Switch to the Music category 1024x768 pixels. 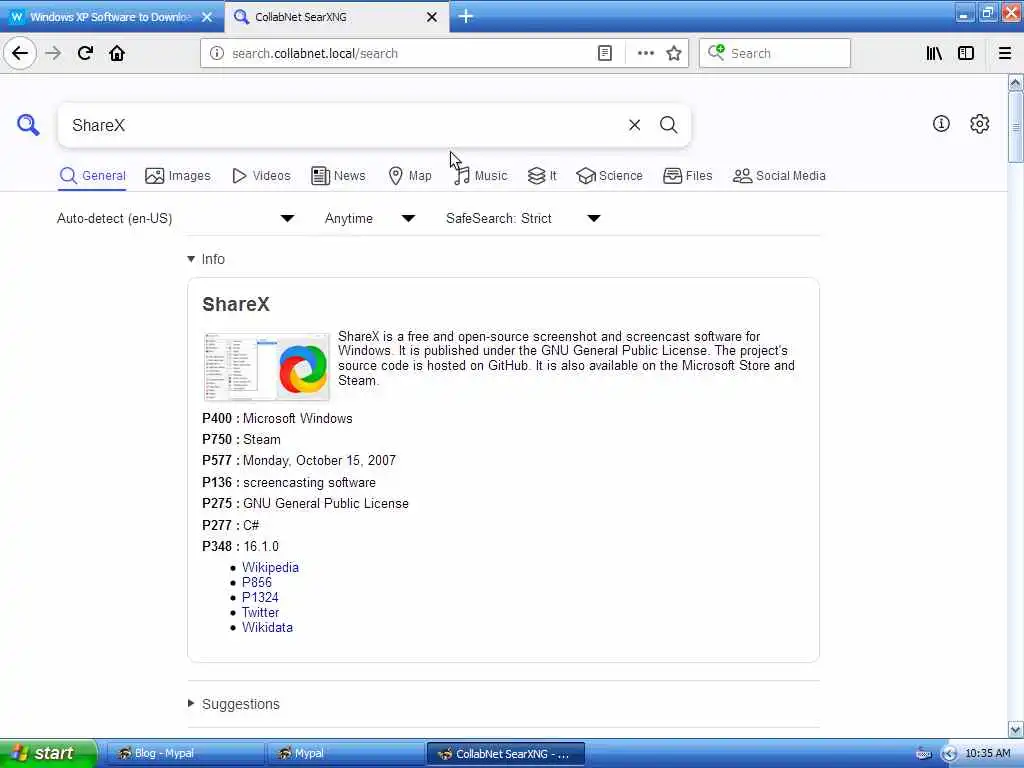(x=480, y=176)
